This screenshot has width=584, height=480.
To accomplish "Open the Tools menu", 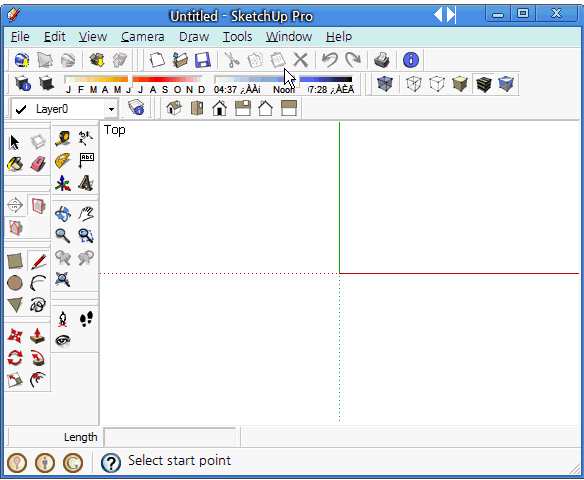I will pyautogui.click(x=237, y=37).
